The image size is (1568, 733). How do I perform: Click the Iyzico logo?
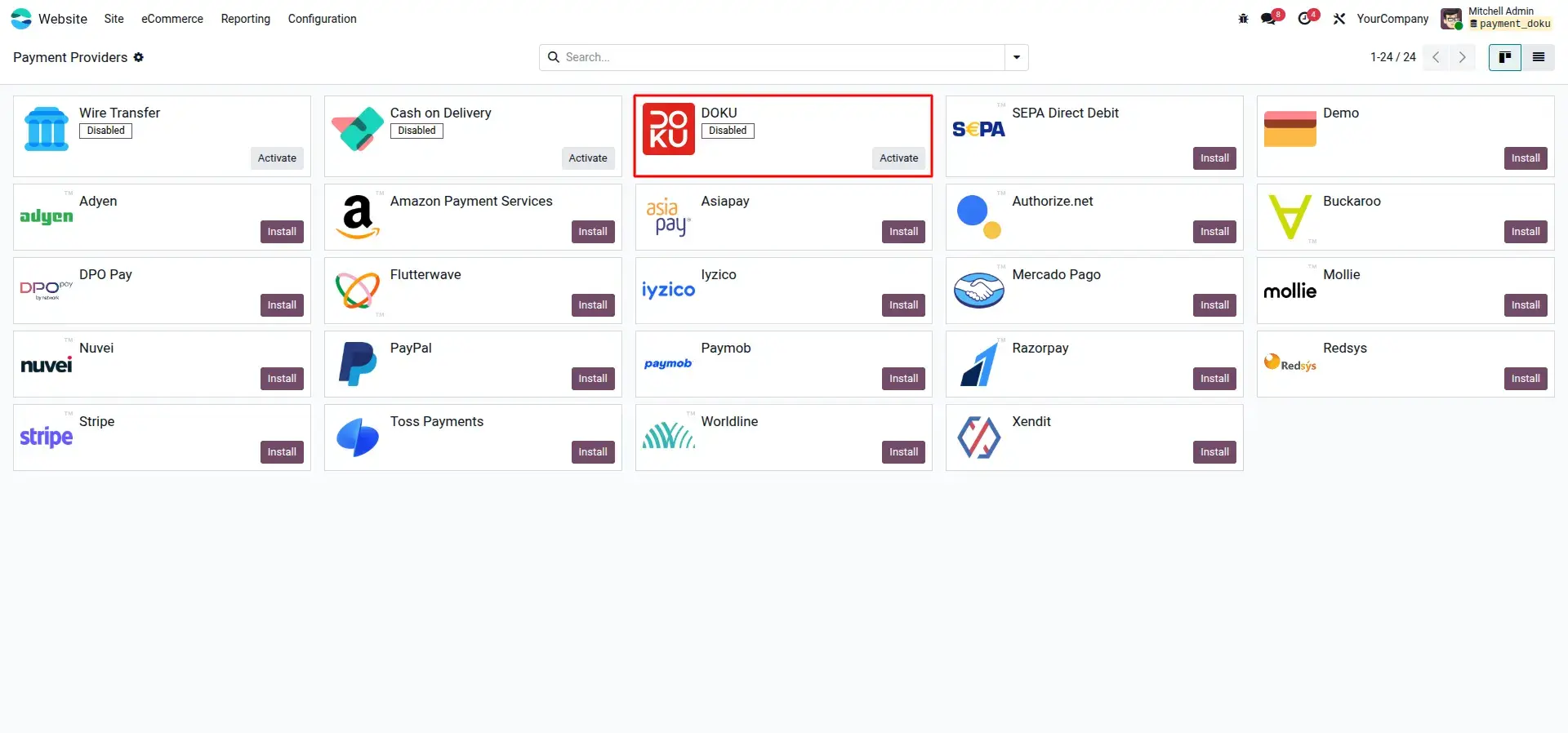click(668, 290)
